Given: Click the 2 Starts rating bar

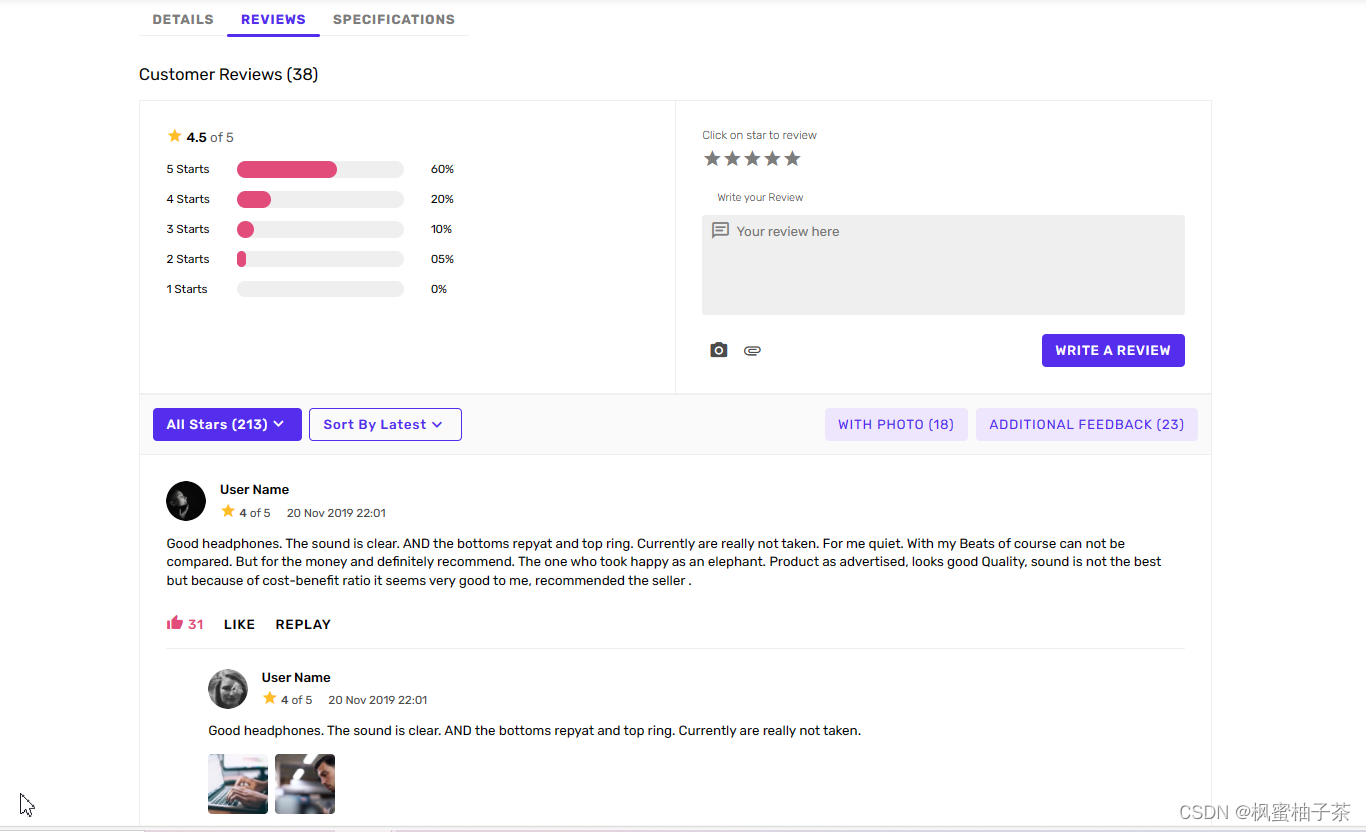Looking at the screenshot, I should pyautogui.click(x=320, y=259).
